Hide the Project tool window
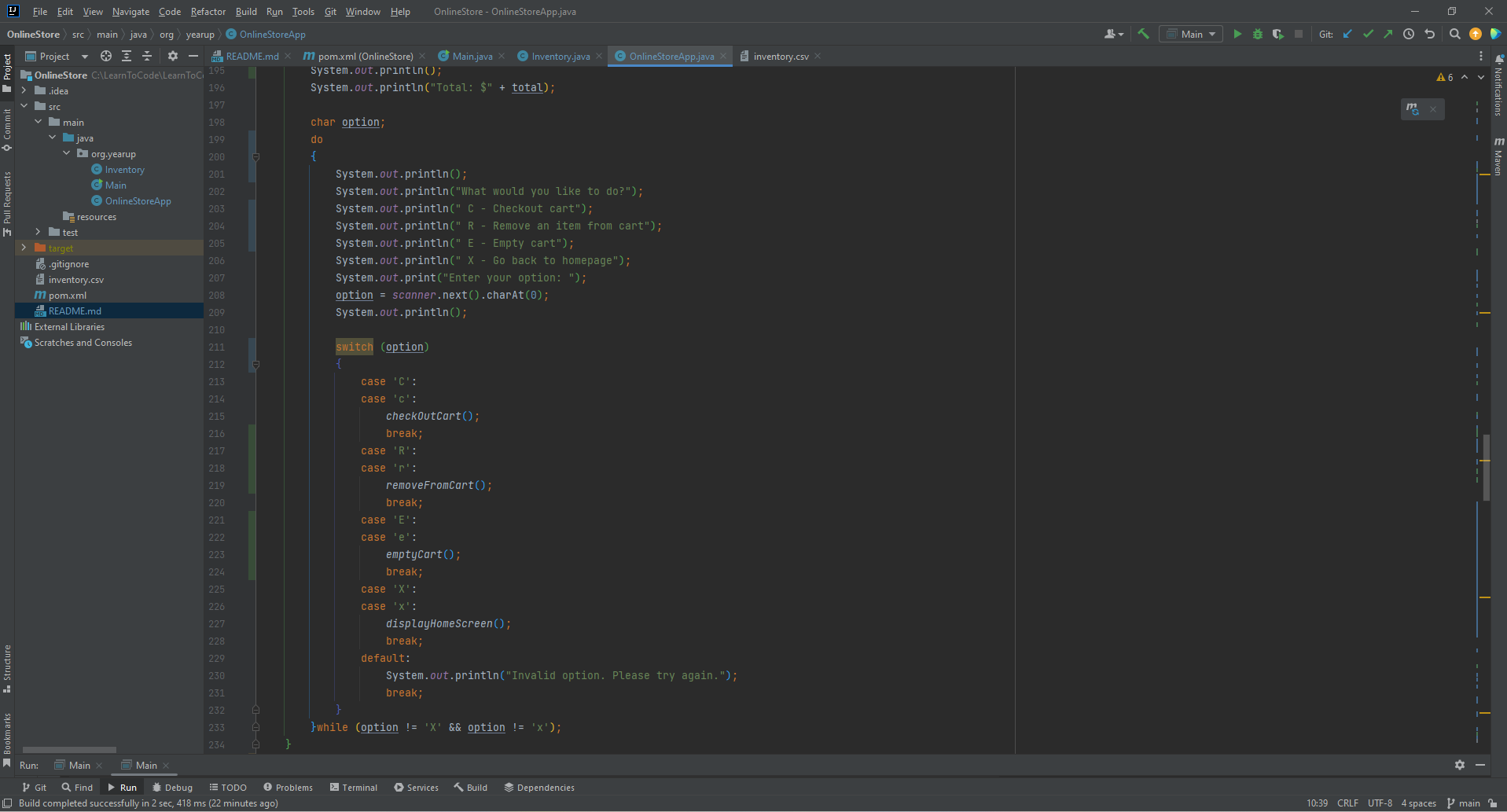 pos(193,56)
